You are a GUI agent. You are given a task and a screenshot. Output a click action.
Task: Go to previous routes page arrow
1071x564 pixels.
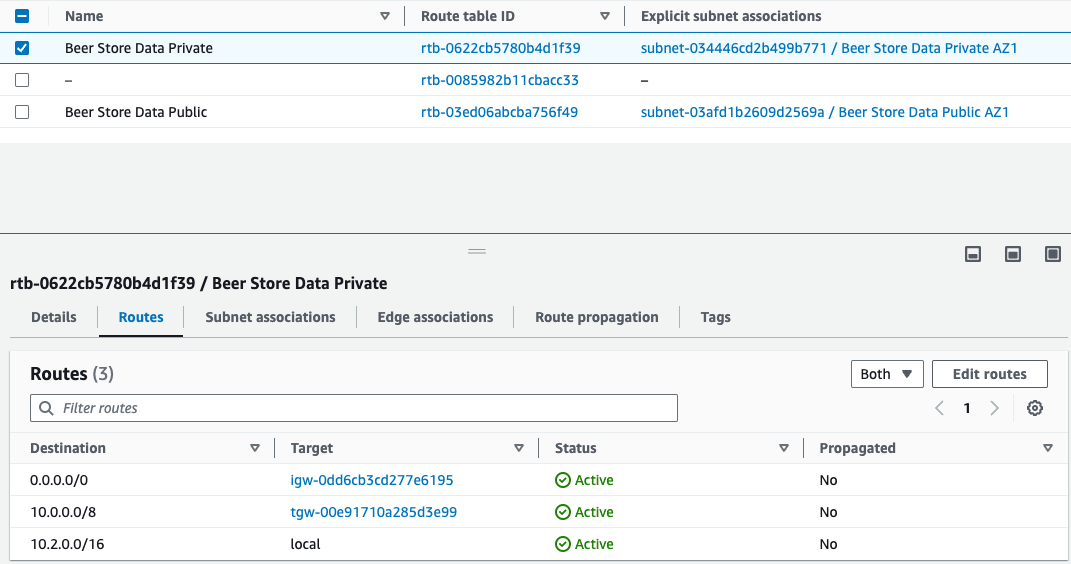pyautogui.click(x=939, y=408)
